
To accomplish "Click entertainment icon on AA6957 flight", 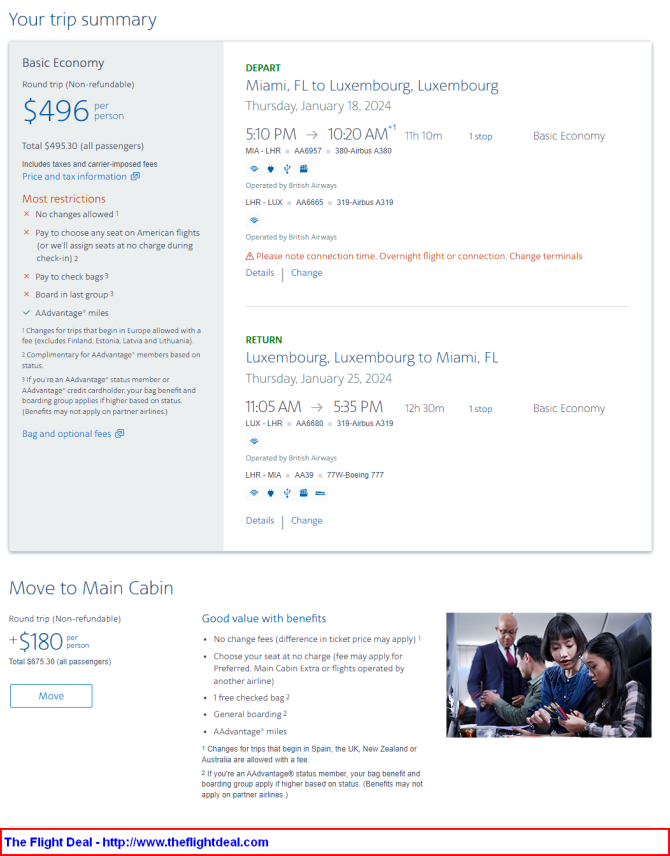I will click(303, 169).
